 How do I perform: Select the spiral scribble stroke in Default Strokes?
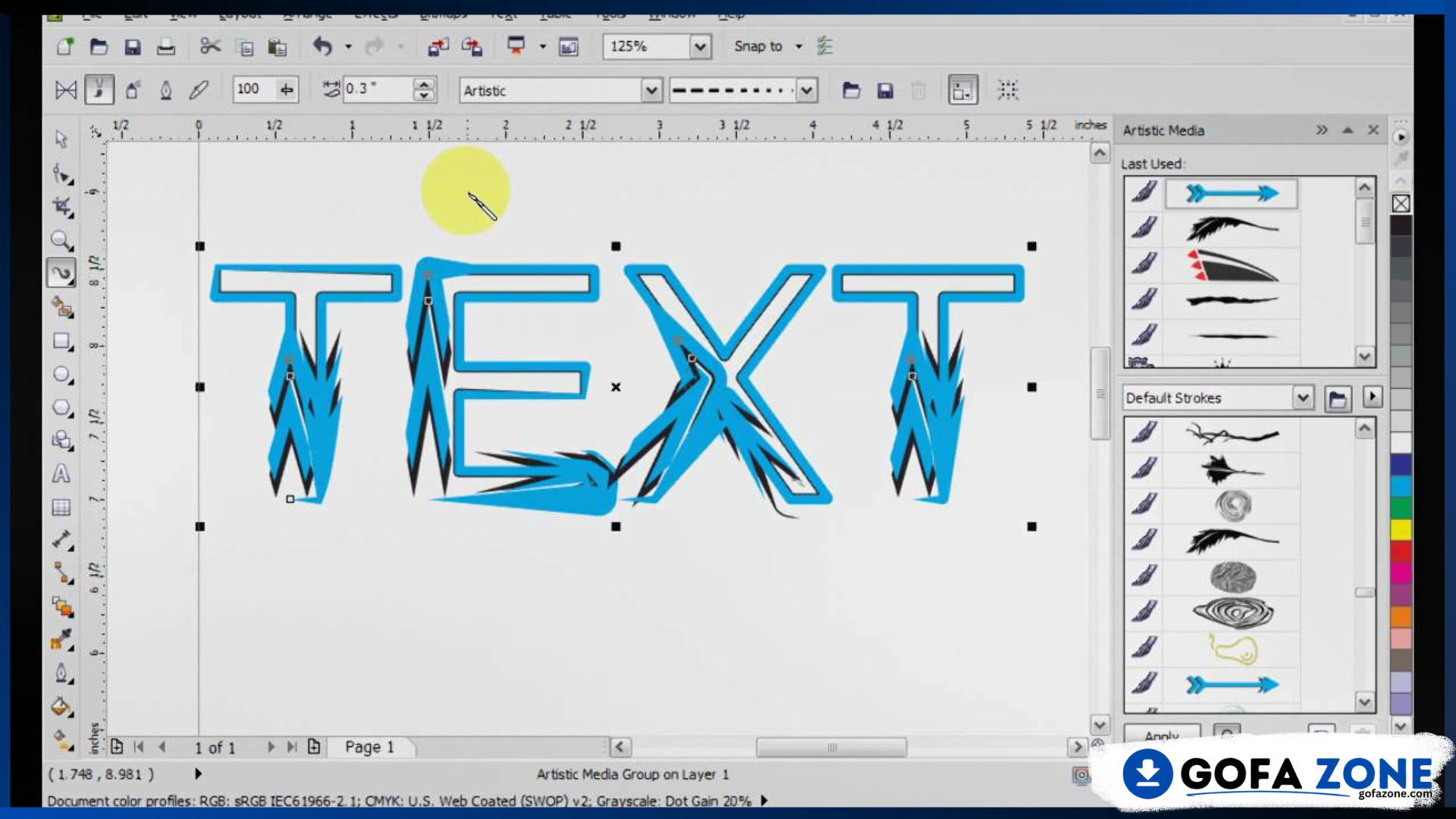pyautogui.click(x=1232, y=505)
